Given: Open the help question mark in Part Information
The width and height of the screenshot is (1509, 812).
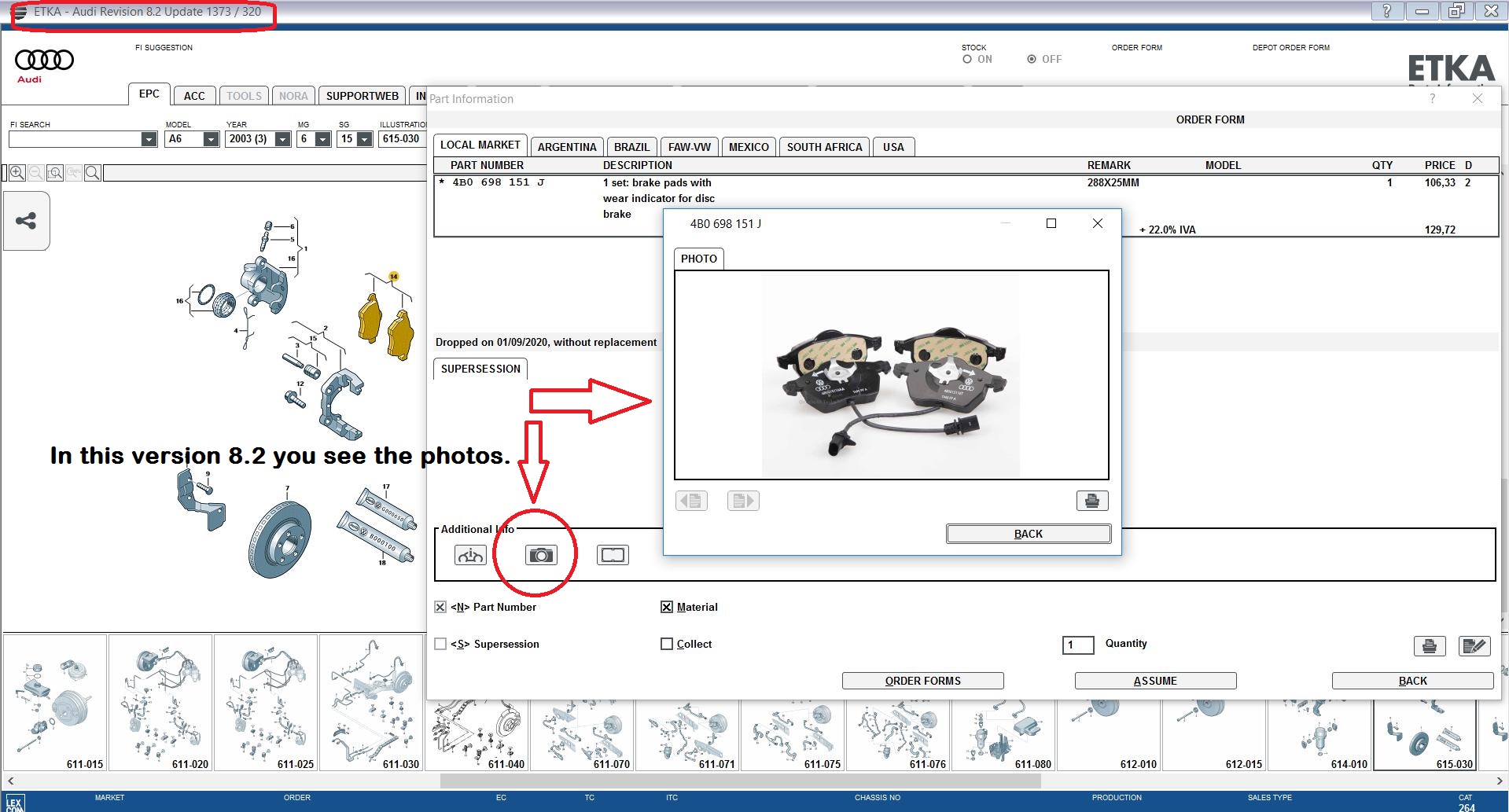Looking at the screenshot, I should click(1432, 98).
